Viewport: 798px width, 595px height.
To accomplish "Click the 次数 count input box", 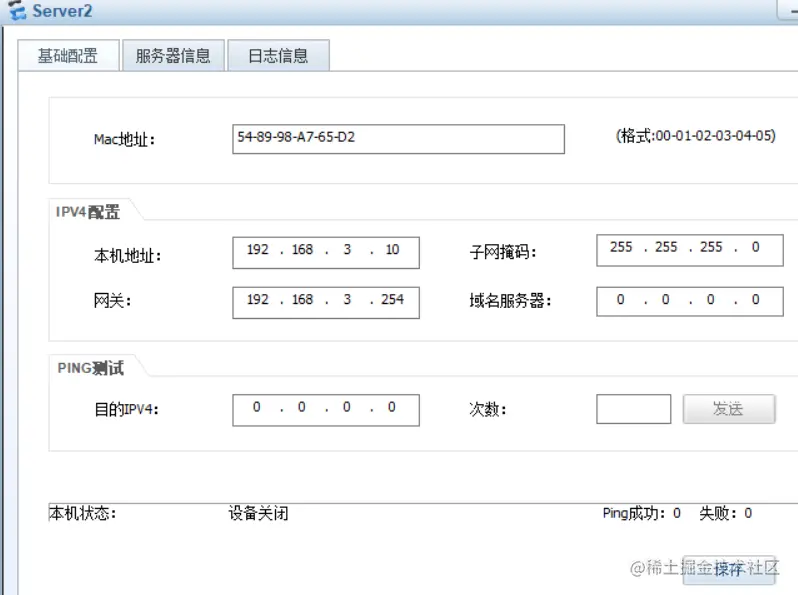I will pos(634,409).
